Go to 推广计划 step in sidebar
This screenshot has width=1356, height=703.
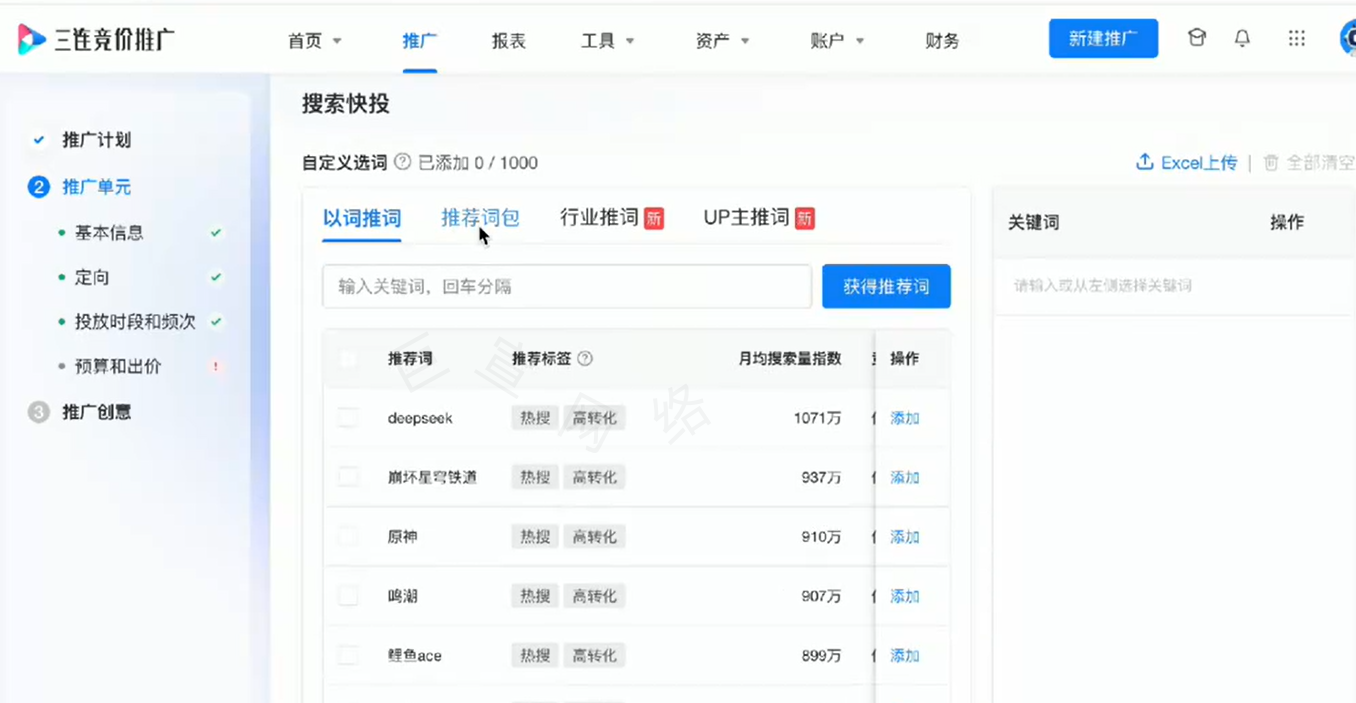(x=96, y=140)
